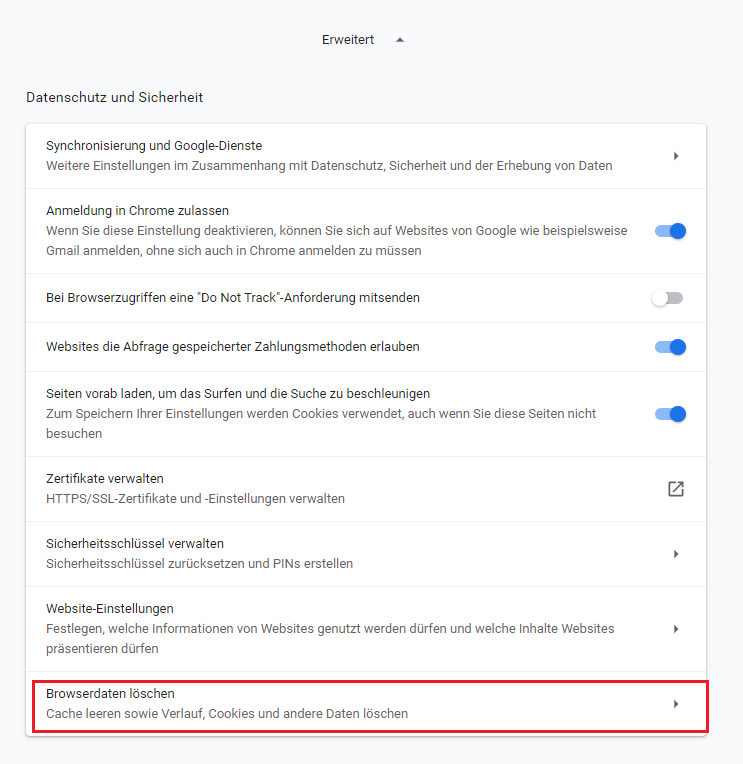Open Website-Einstellungen chevron
This screenshot has height=764, width=743.
[676, 629]
